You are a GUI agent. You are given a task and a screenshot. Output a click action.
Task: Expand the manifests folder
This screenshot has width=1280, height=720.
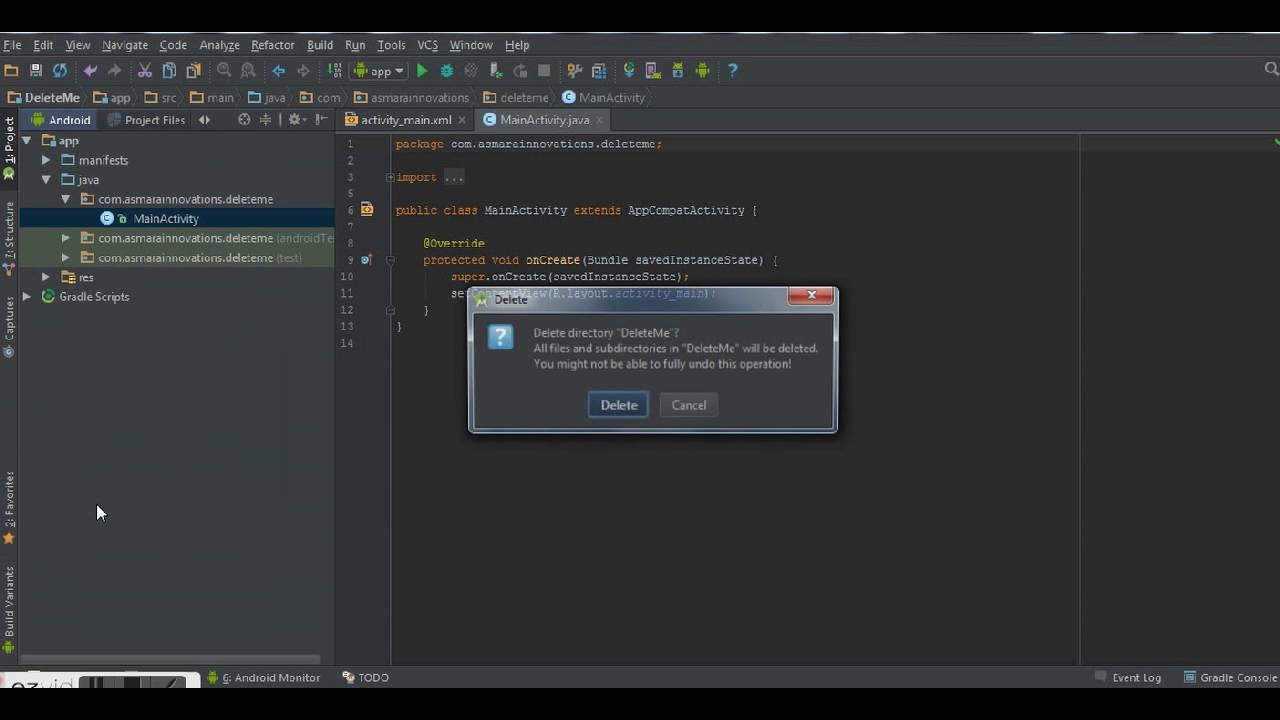[46, 160]
